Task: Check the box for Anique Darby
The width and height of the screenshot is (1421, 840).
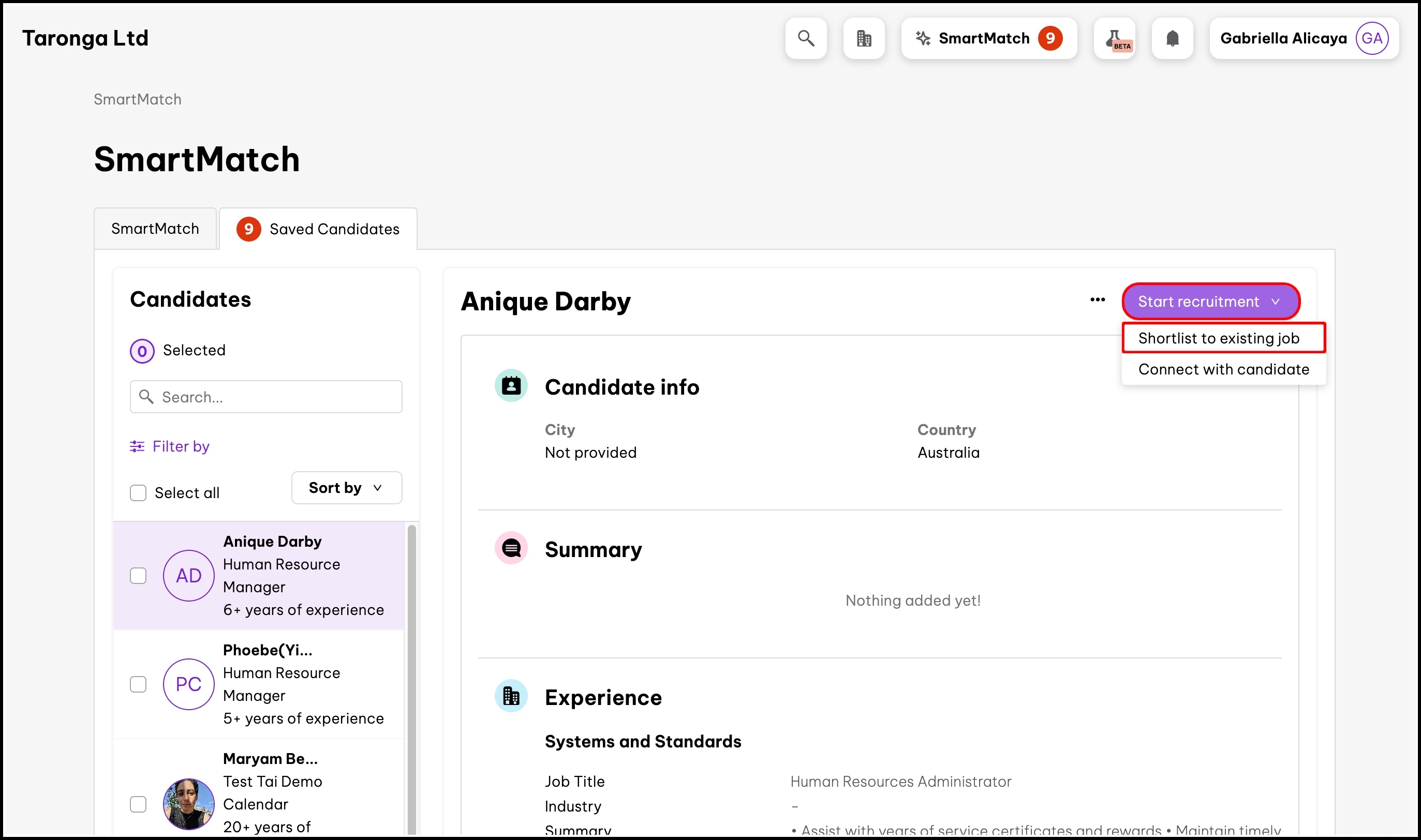Action: point(138,576)
